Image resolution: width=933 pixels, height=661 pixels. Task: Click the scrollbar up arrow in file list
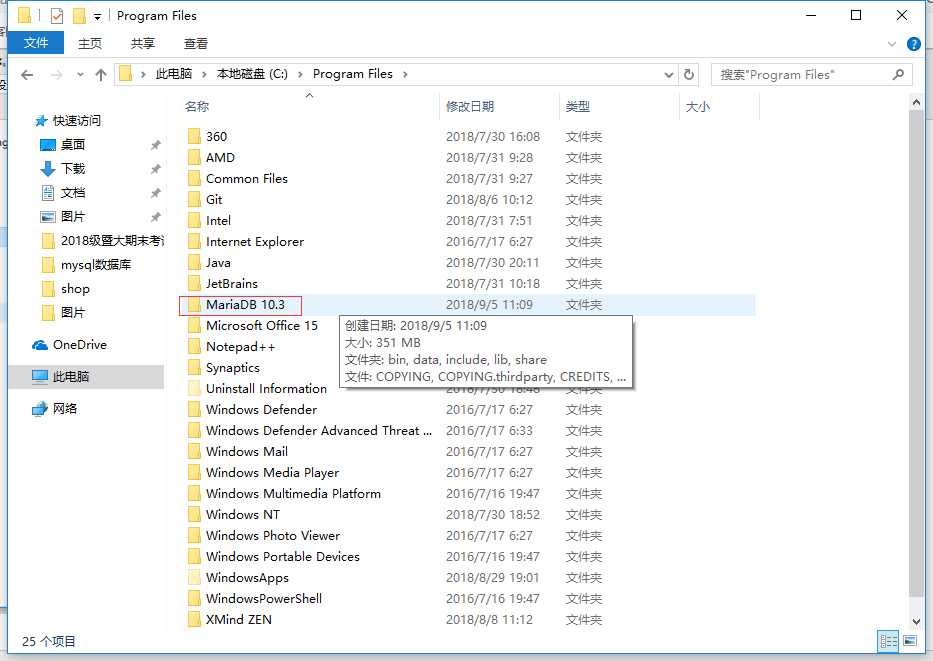[916, 102]
